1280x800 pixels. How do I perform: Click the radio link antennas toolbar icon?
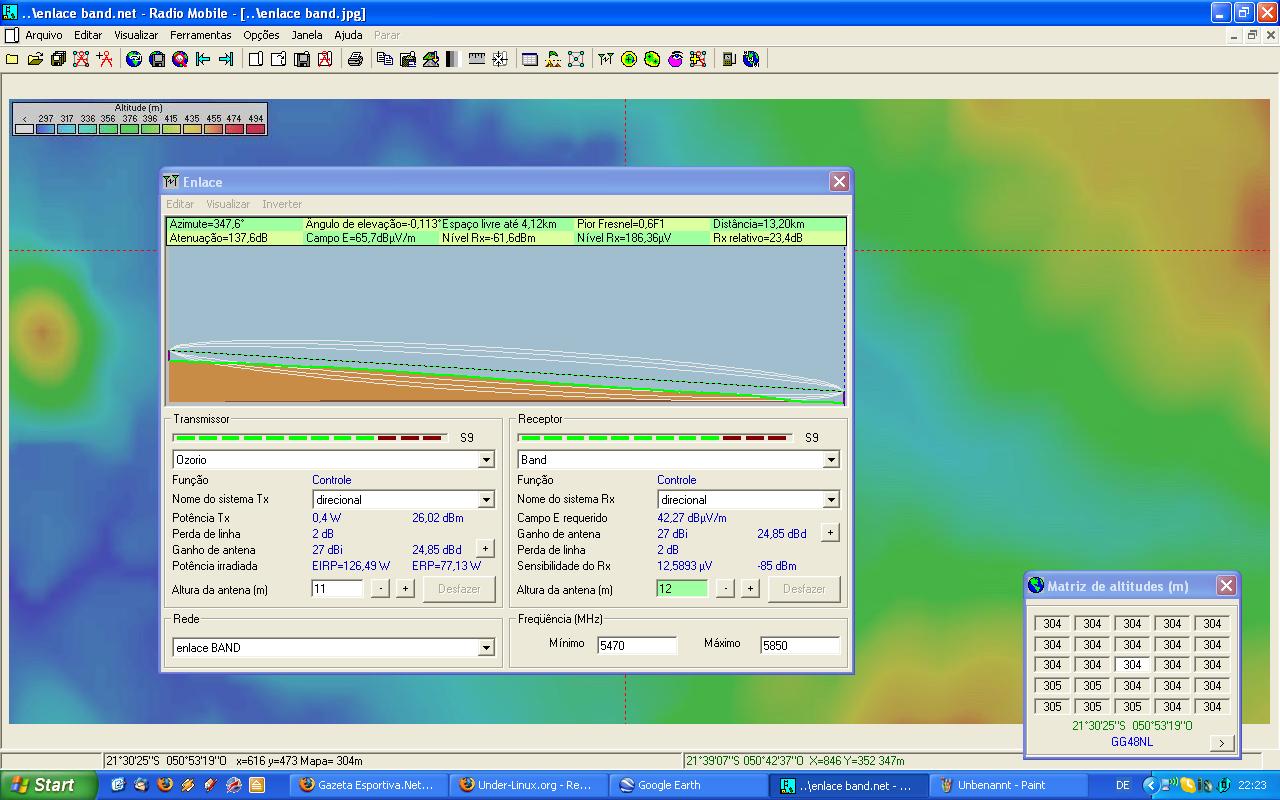pyautogui.click(x=605, y=60)
